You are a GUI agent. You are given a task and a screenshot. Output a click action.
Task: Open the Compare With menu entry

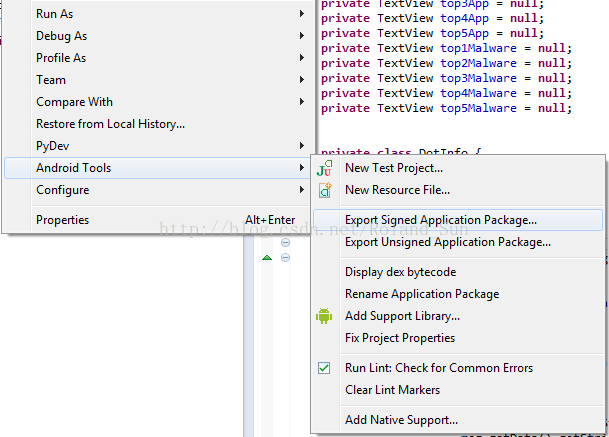[x=157, y=102]
